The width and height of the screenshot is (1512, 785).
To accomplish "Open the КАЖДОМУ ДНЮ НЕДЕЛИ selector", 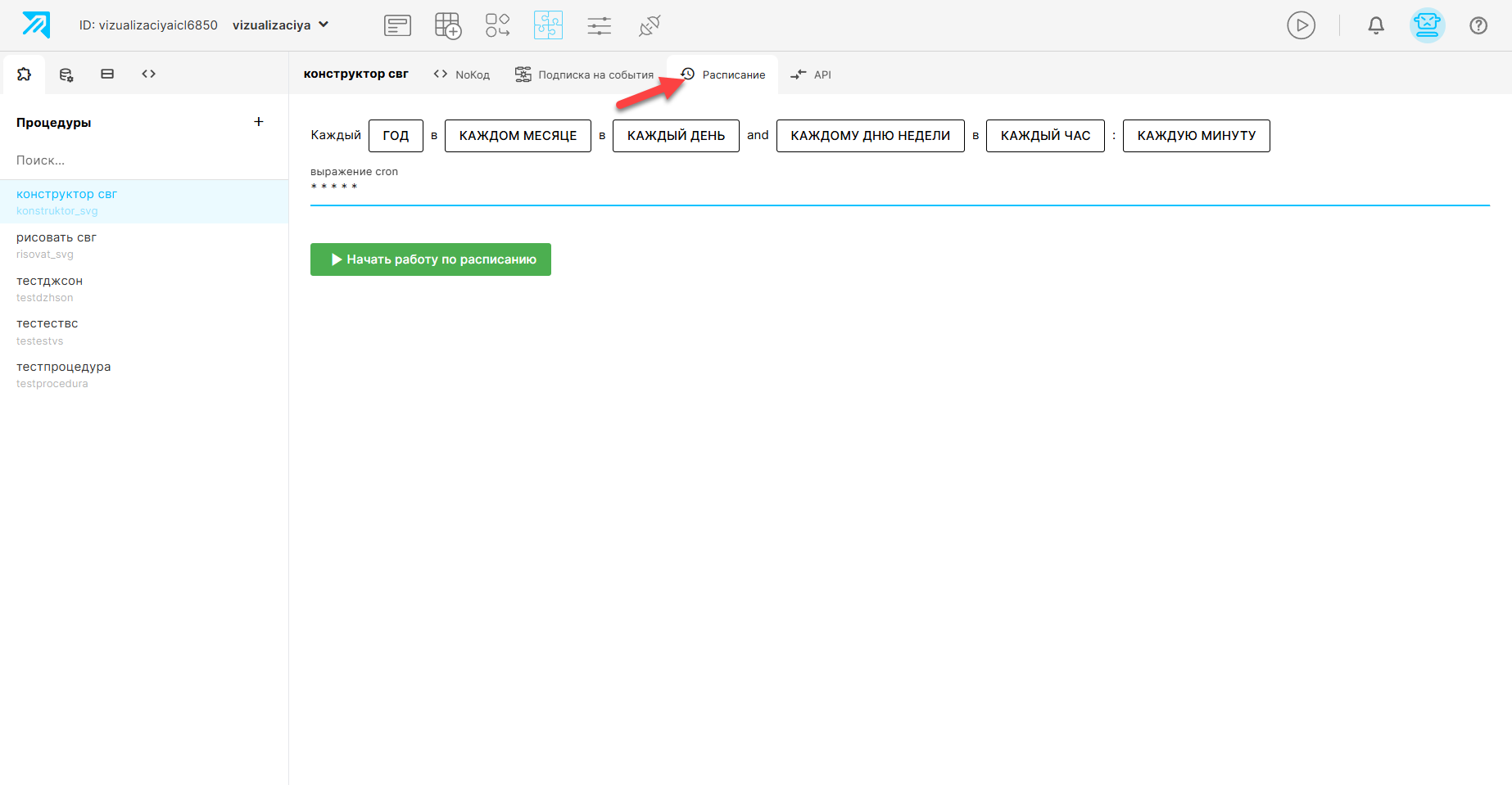I will pos(870,136).
